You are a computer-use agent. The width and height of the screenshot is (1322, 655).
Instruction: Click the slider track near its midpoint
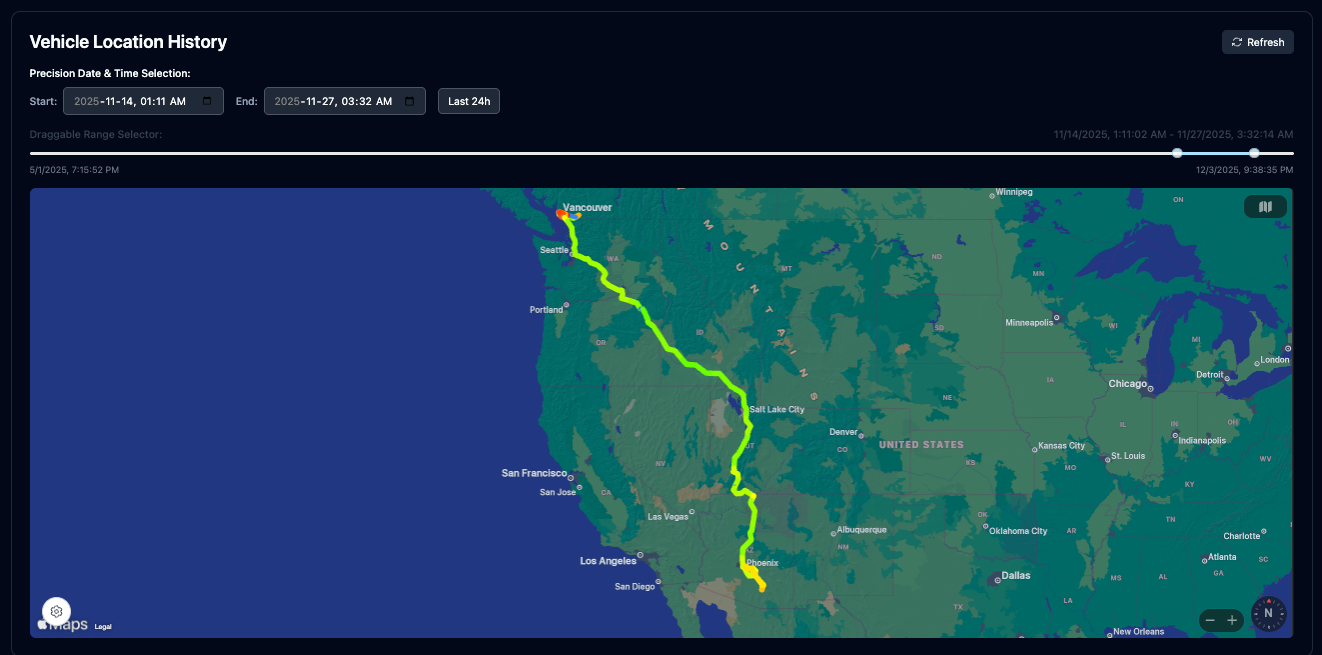coord(660,153)
